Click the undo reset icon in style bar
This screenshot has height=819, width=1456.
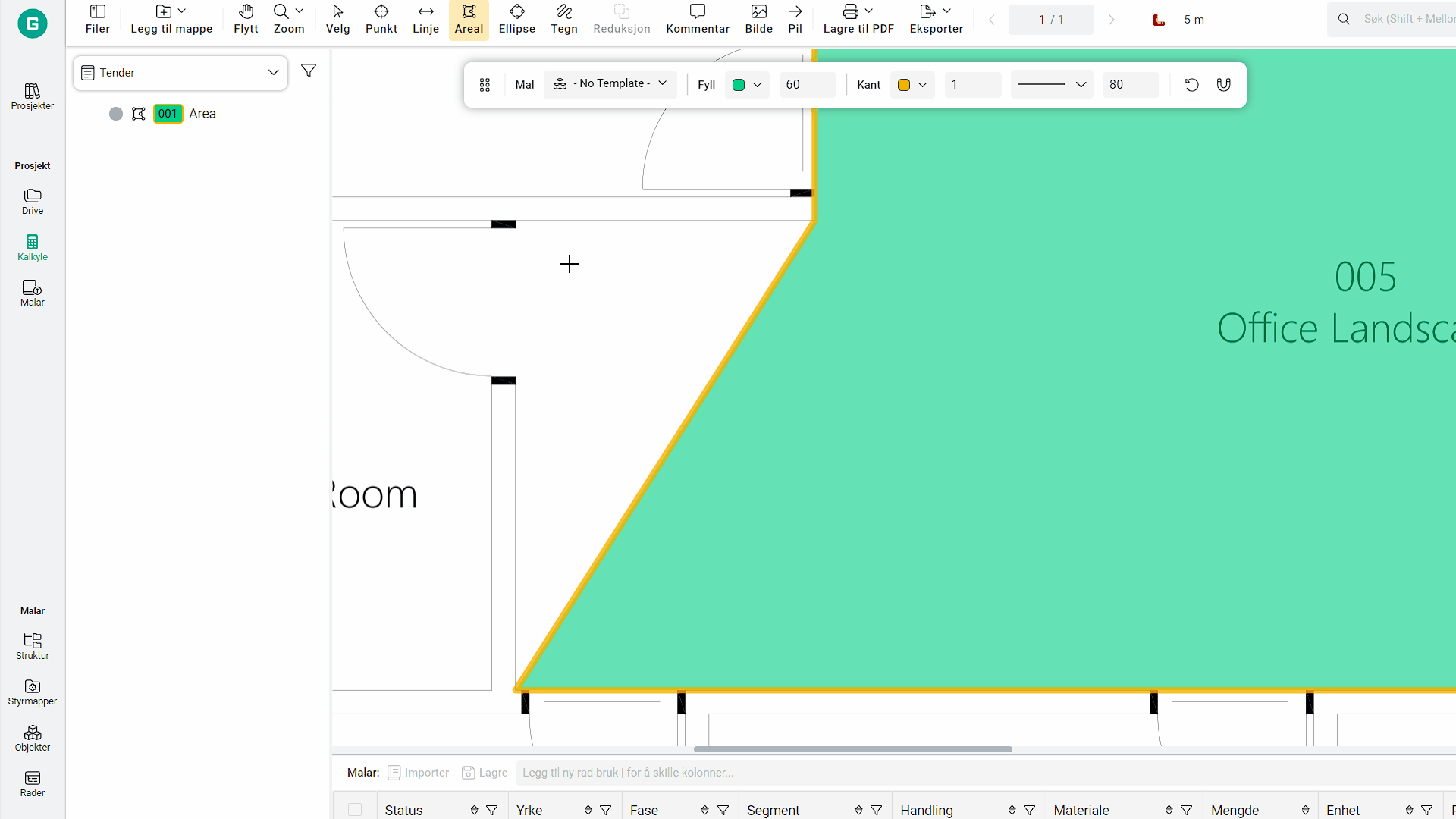click(1191, 85)
